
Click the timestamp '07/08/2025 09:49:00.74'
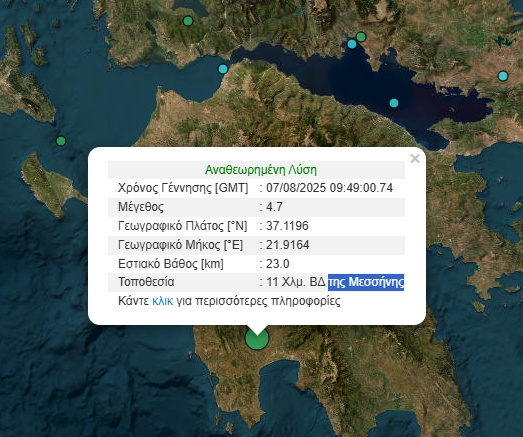329,188
